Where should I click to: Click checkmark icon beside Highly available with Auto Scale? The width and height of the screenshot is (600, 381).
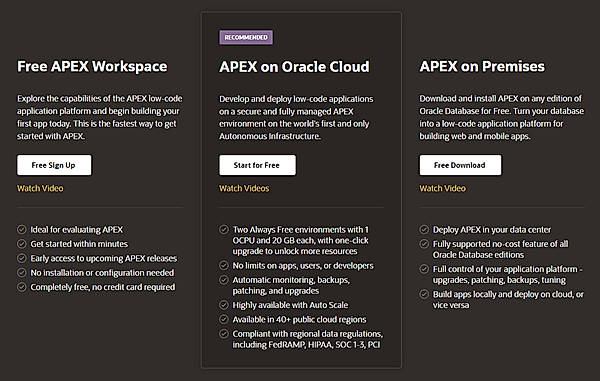pos(224,305)
